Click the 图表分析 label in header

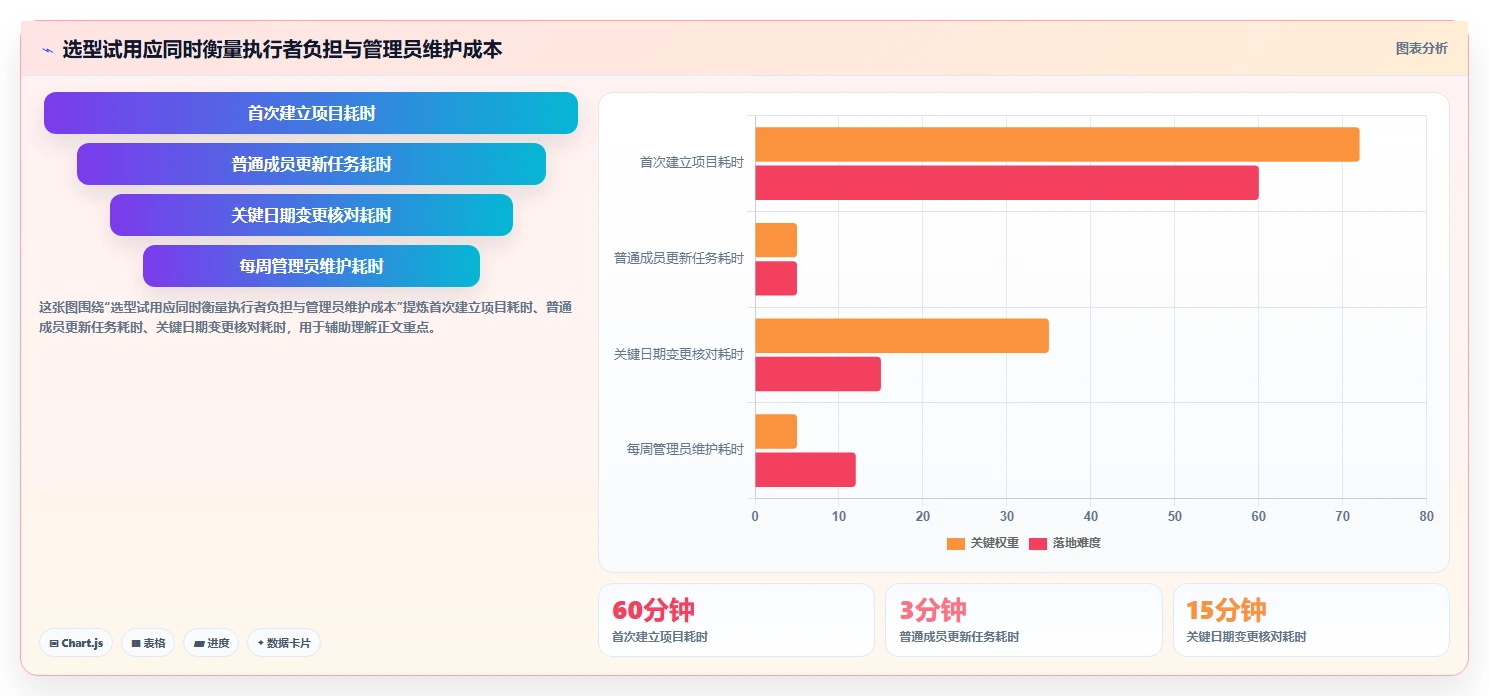[1421, 48]
